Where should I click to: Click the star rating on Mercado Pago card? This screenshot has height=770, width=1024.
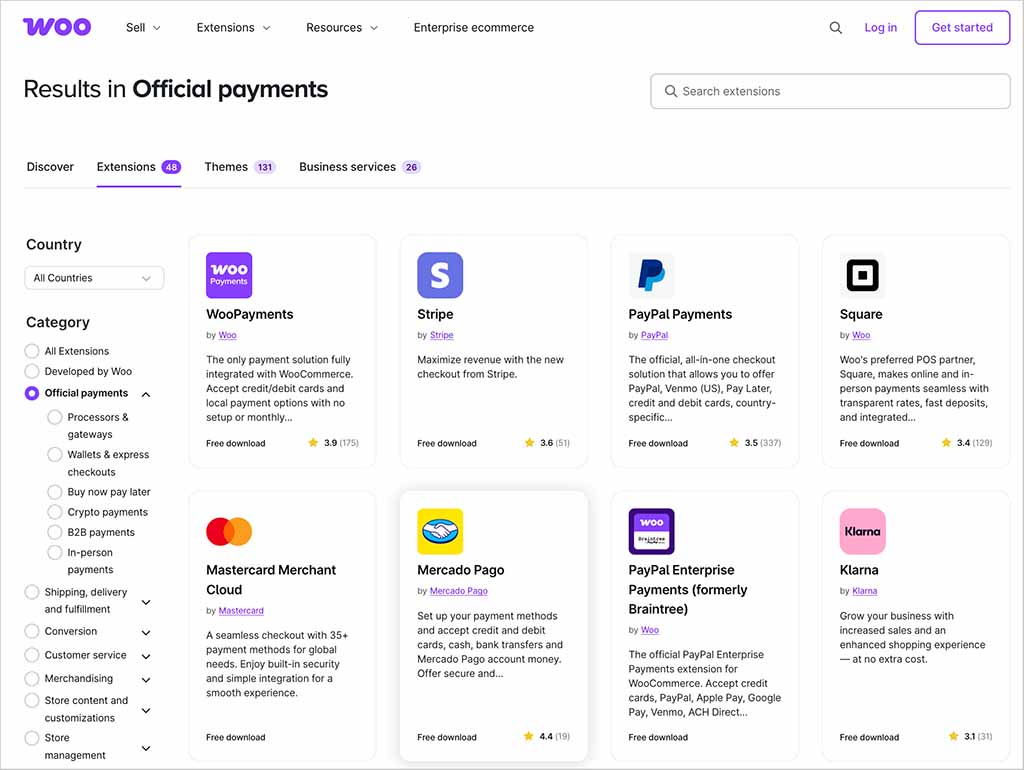tap(547, 737)
